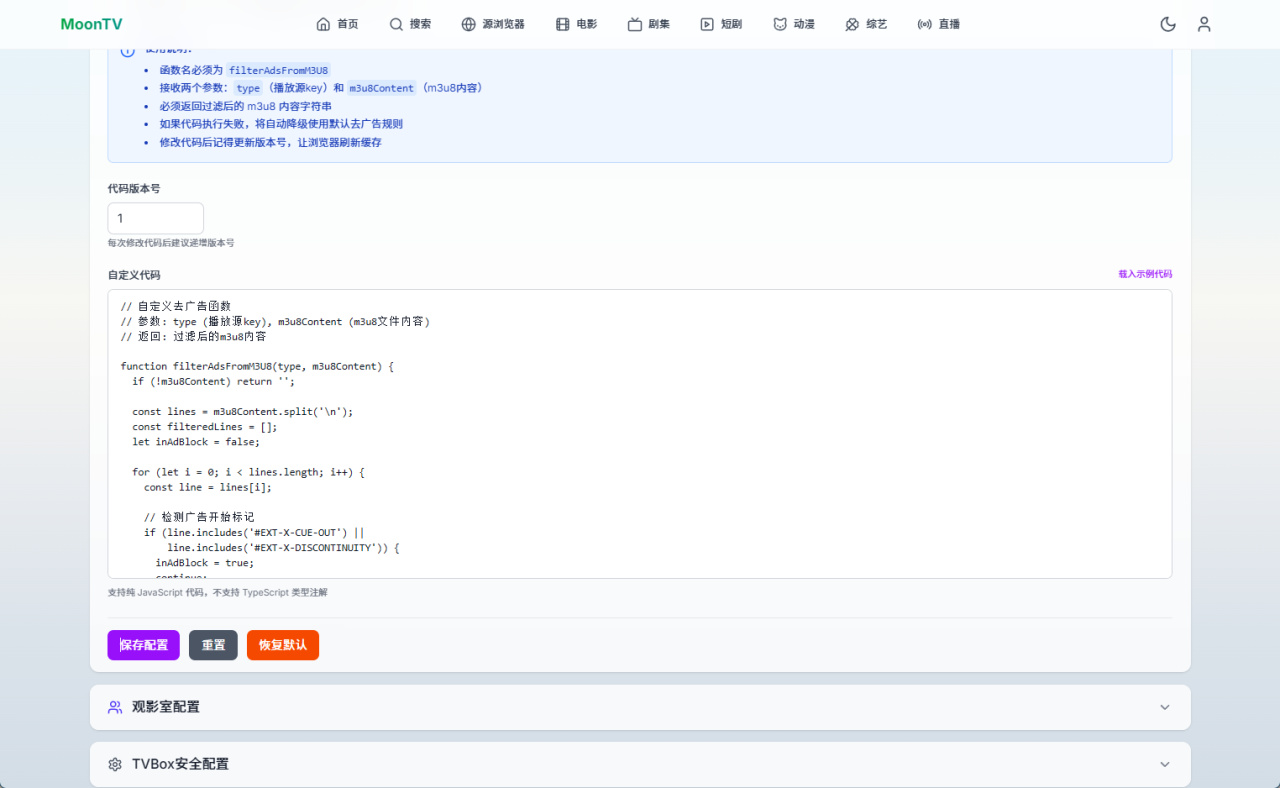Click the comment line '// 自定义去广告函数'

(x=176, y=306)
